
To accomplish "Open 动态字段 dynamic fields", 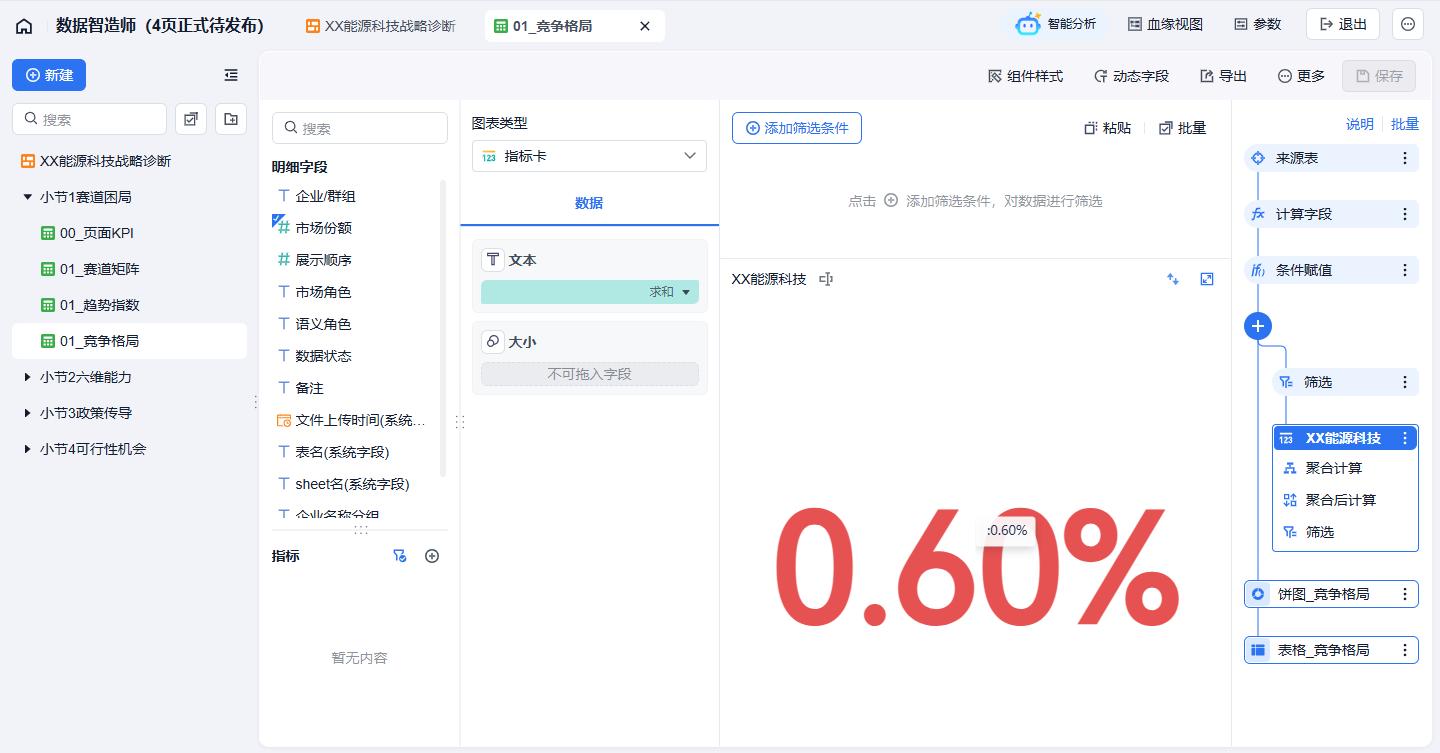I will [x=1131, y=76].
